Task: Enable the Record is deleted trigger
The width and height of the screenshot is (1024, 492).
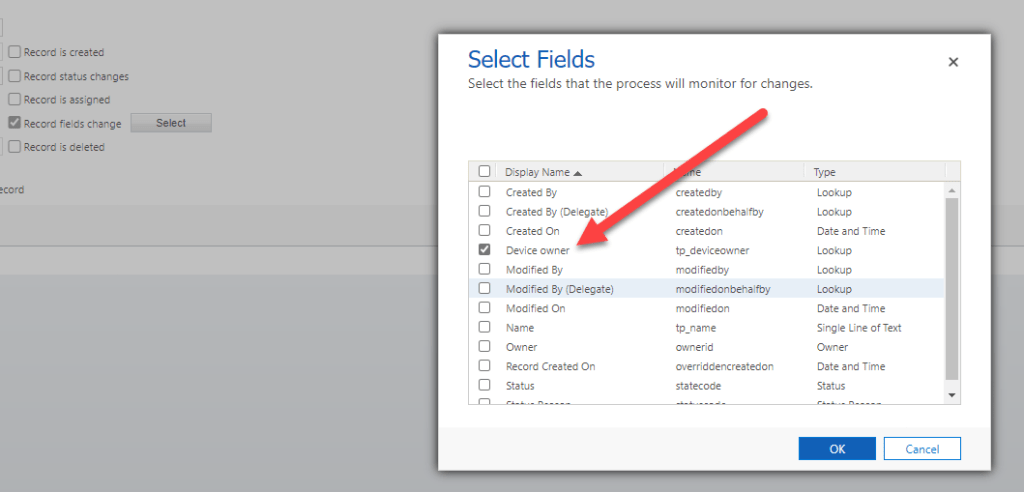Action: 15,147
